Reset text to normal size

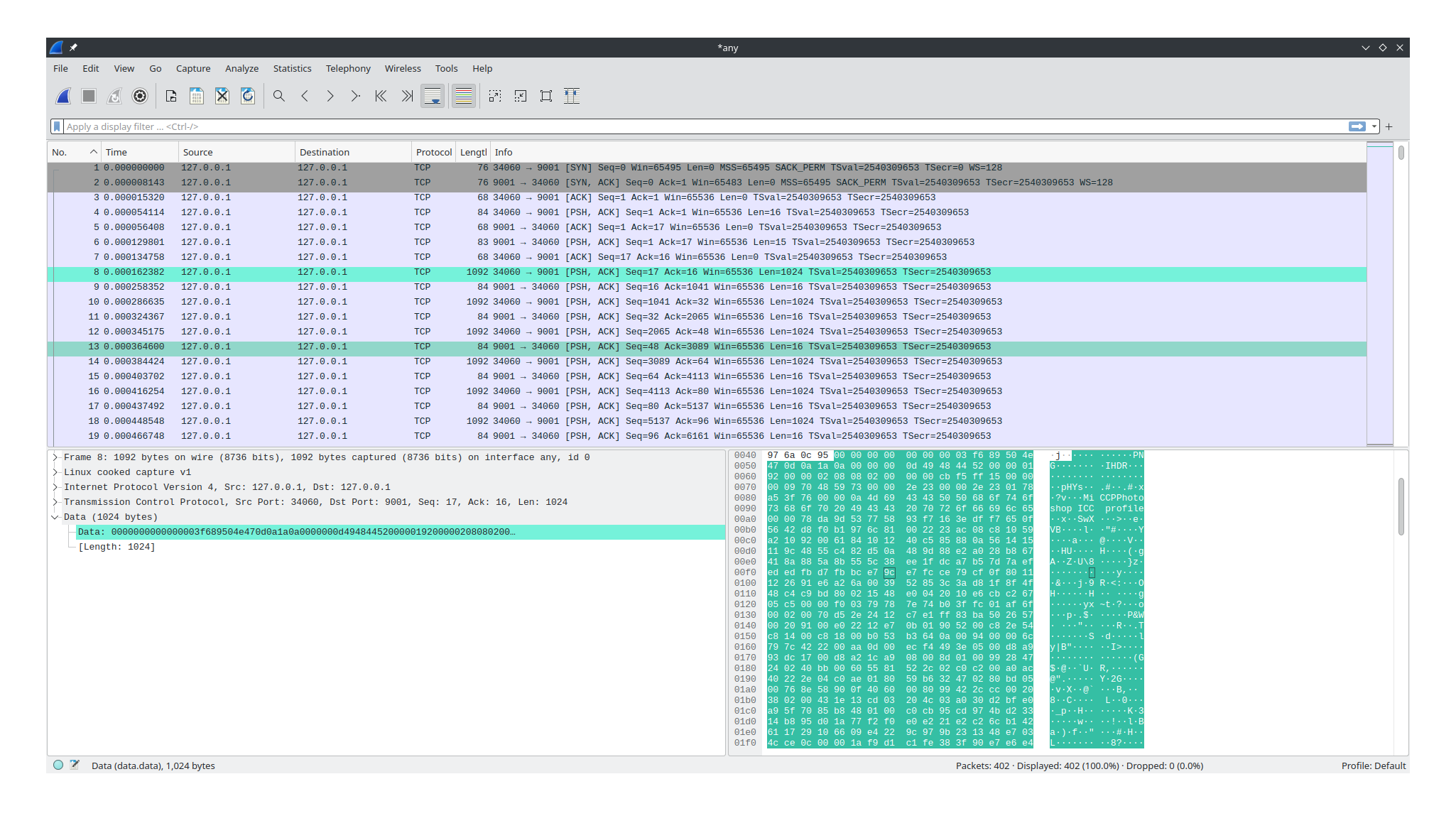click(x=546, y=96)
